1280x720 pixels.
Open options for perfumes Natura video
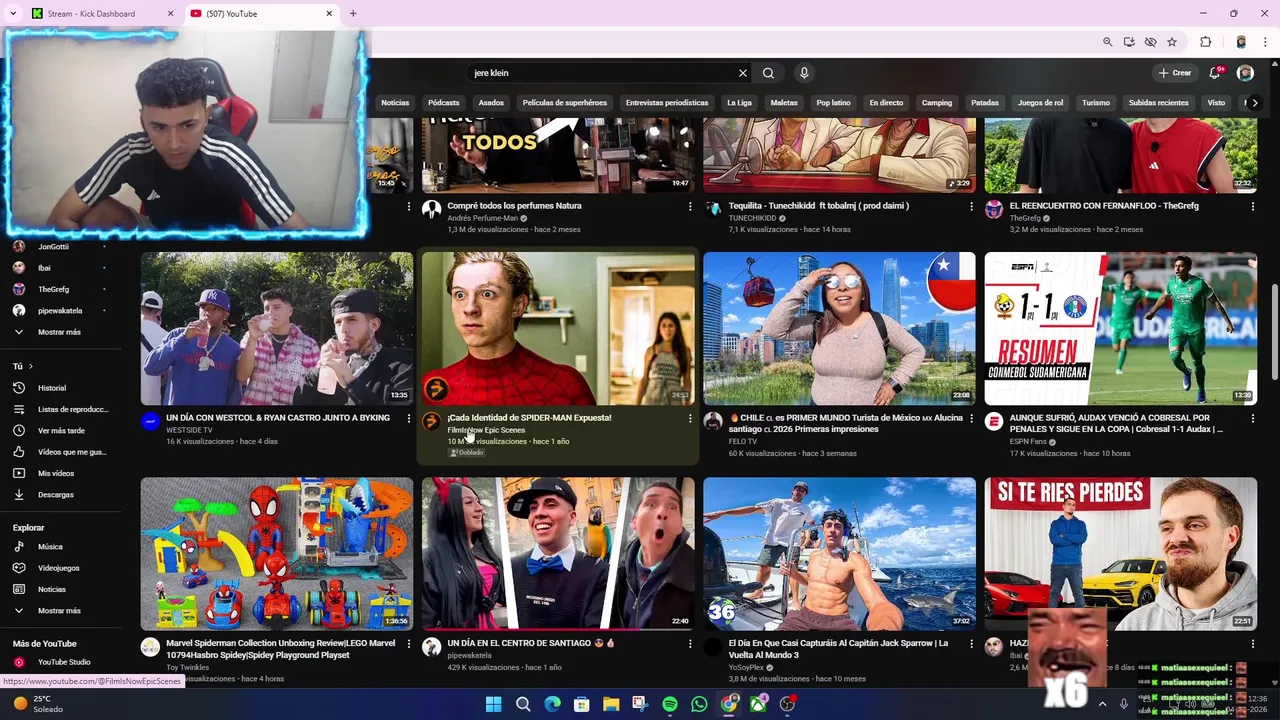click(x=690, y=206)
